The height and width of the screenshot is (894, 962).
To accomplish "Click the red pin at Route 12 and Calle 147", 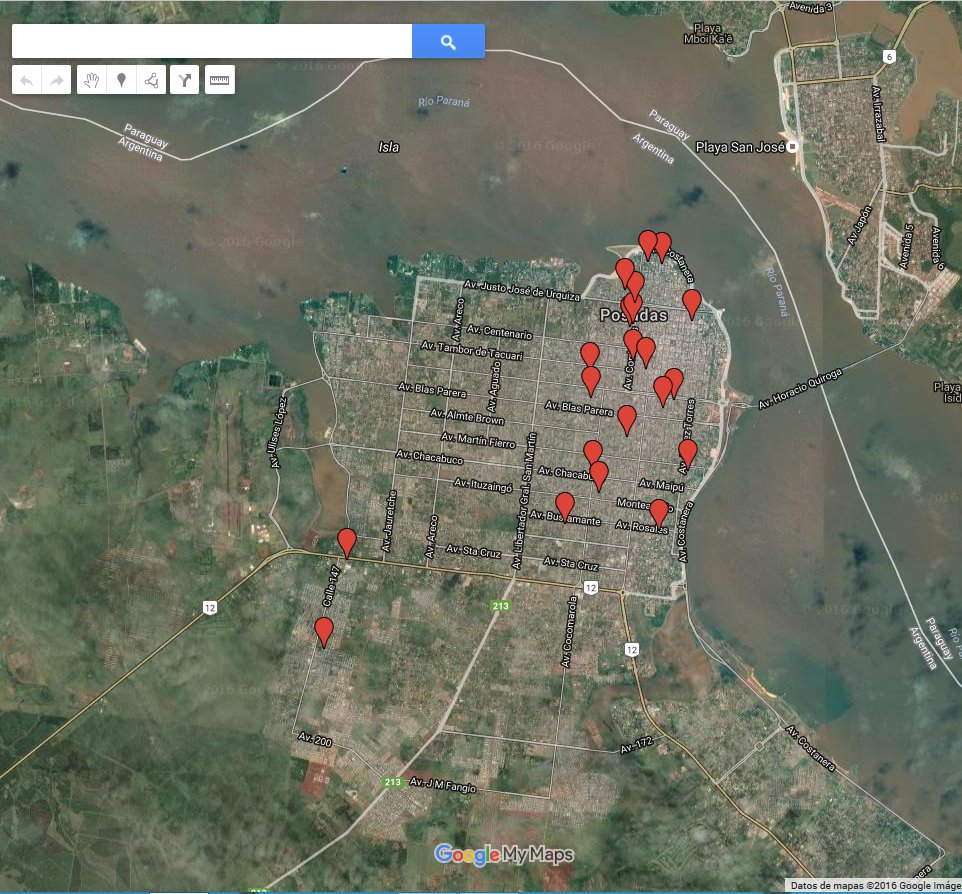I will (347, 542).
